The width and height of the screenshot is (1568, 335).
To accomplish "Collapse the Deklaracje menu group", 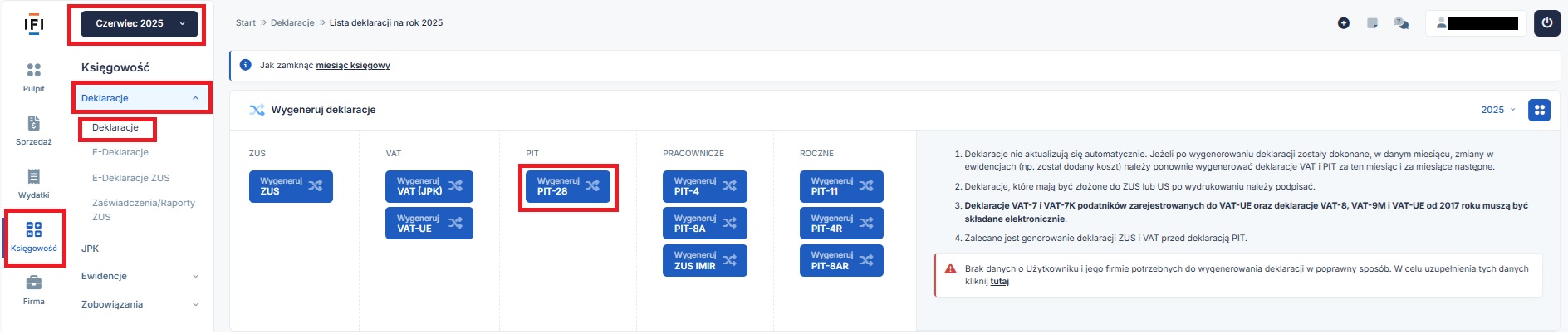I will coord(140,98).
